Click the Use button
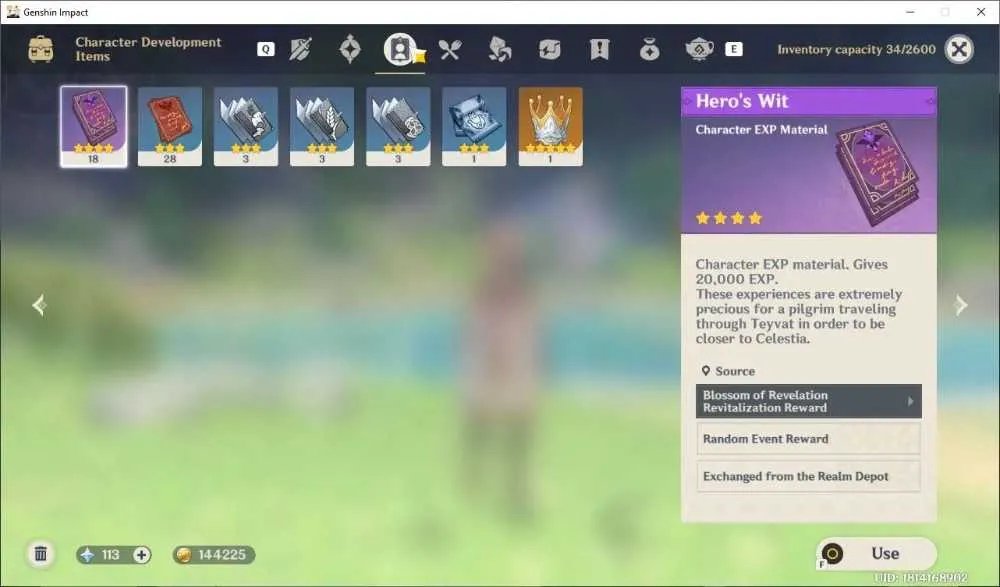Image resolution: width=1000 pixels, height=587 pixels. coord(876,553)
